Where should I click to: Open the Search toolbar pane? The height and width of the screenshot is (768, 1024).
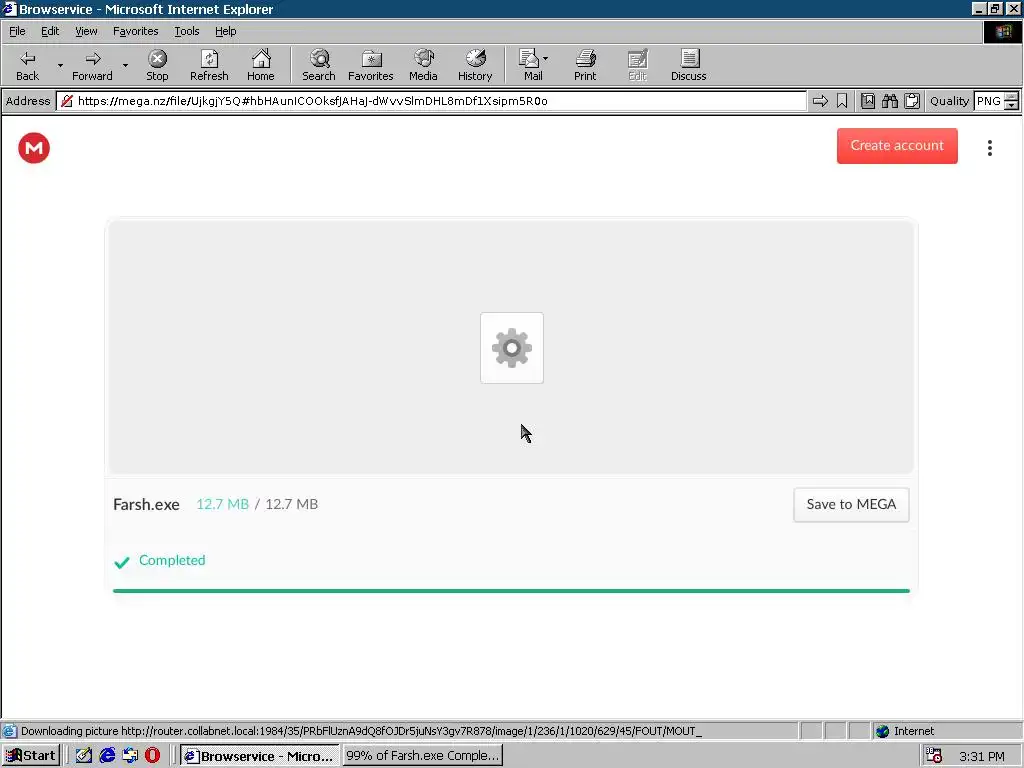319,65
